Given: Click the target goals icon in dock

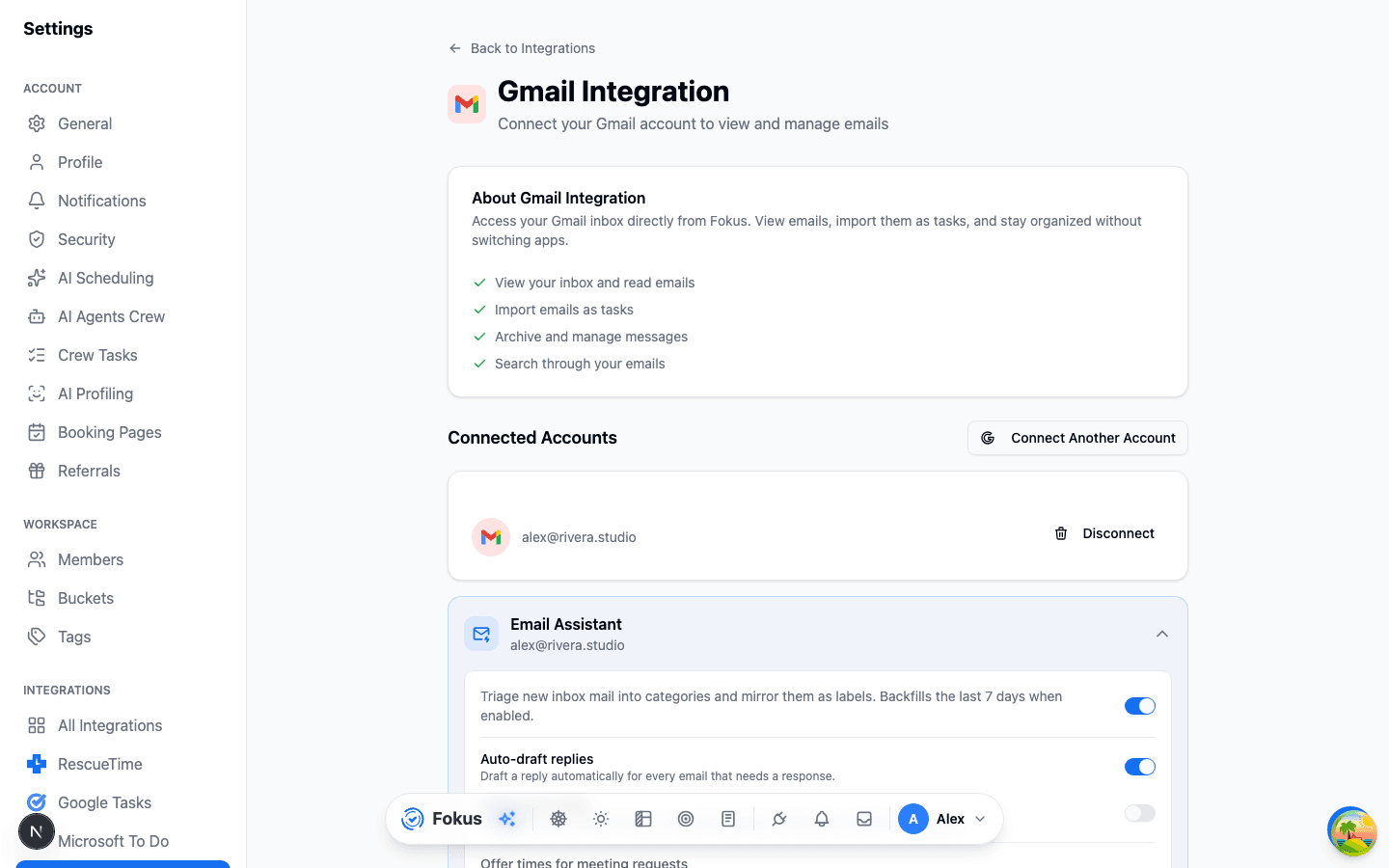Looking at the screenshot, I should point(686,819).
